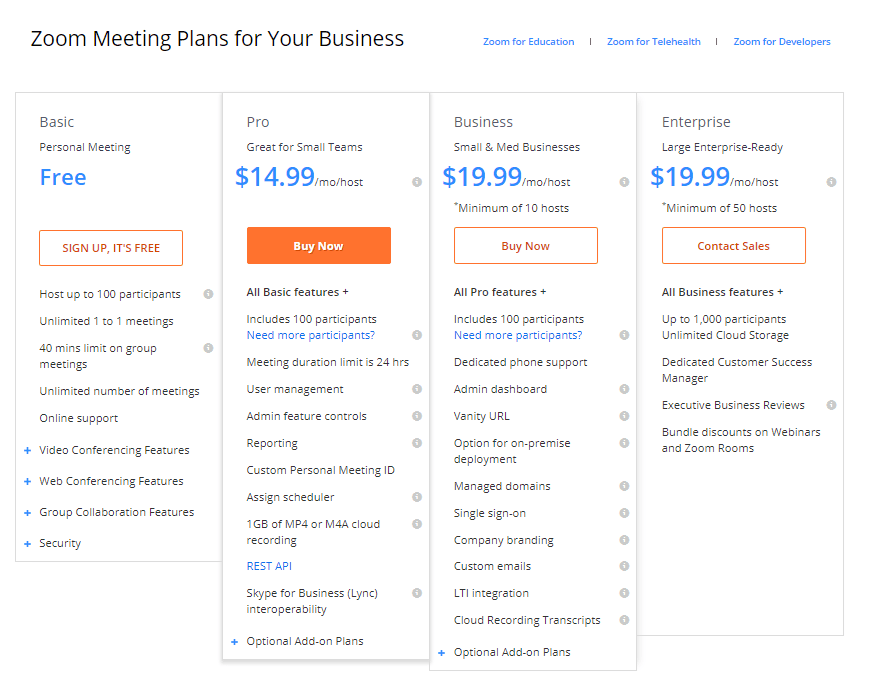Image resolution: width=886 pixels, height=678 pixels.
Task: Click the blue Free price text
Action: coord(63,177)
